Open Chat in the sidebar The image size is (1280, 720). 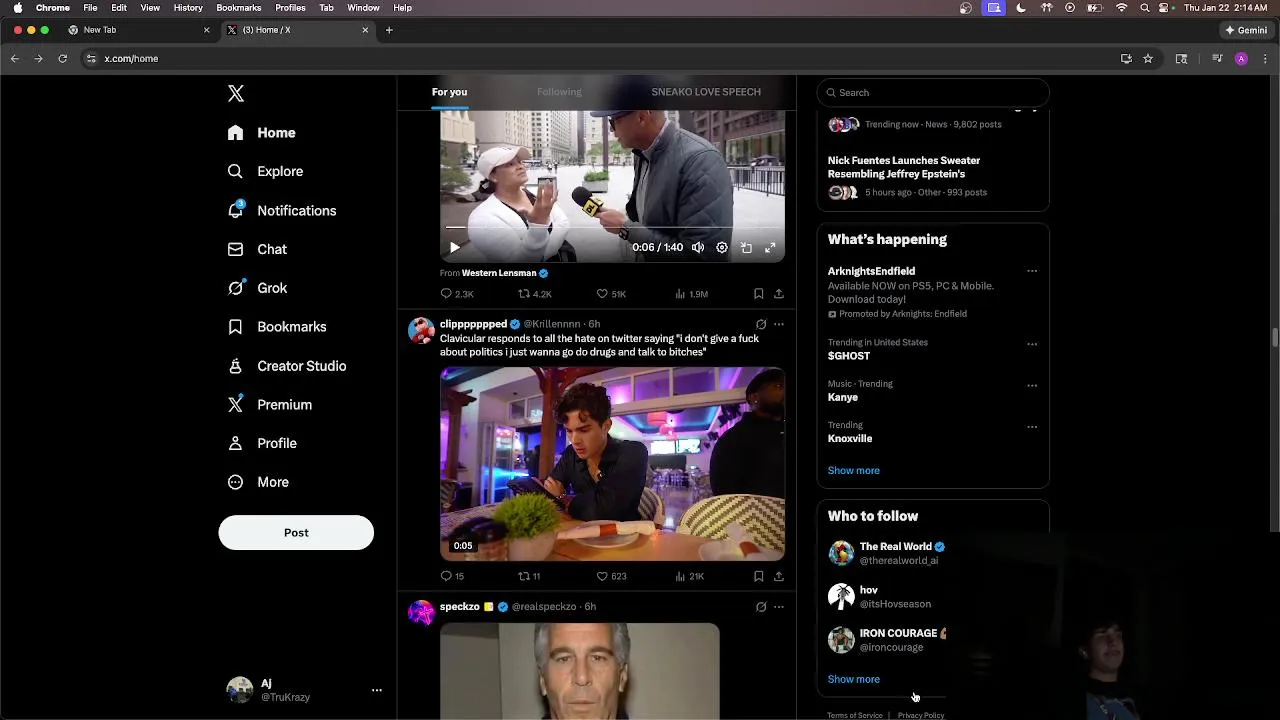(257, 249)
